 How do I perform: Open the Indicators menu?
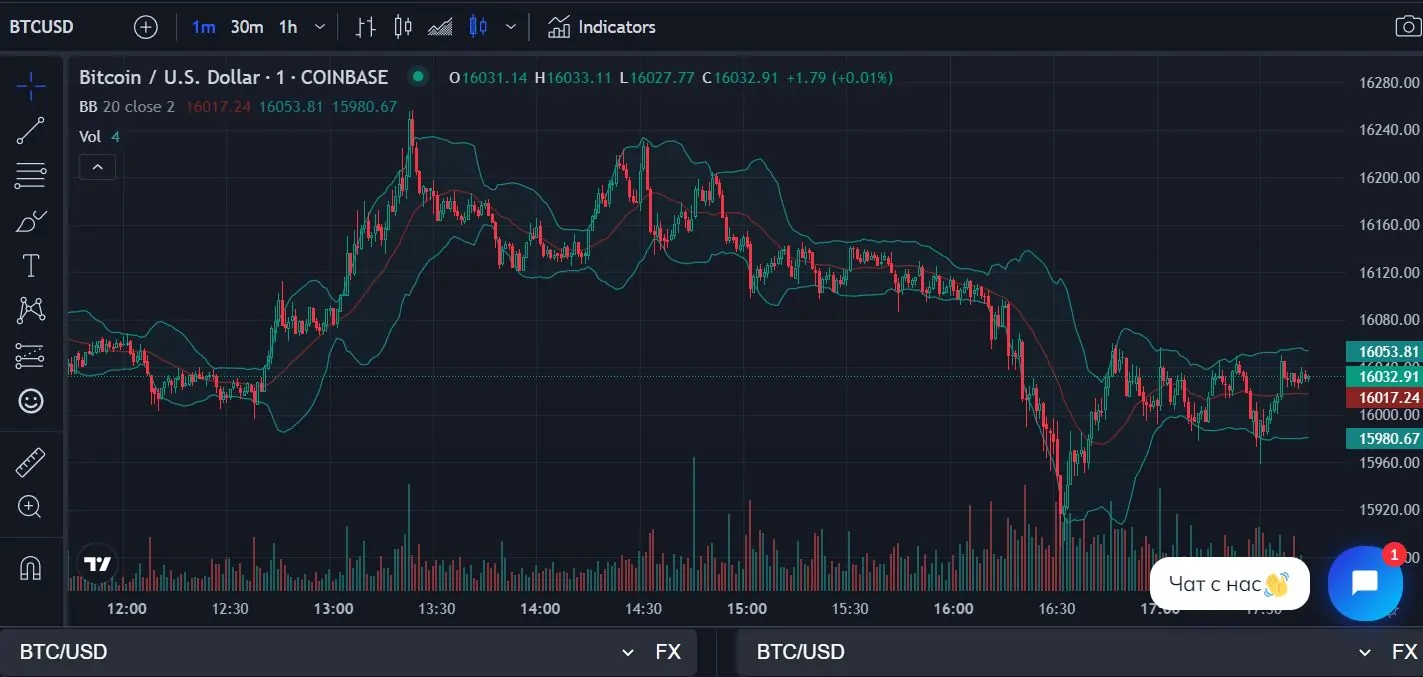tap(602, 27)
